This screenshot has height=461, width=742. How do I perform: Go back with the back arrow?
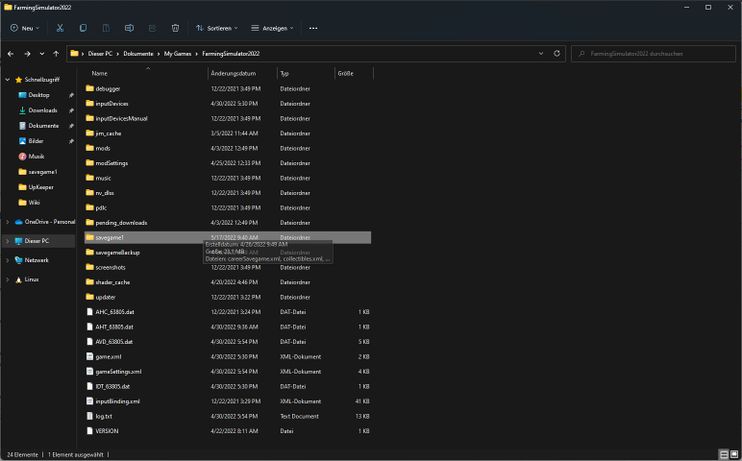coord(10,54)
